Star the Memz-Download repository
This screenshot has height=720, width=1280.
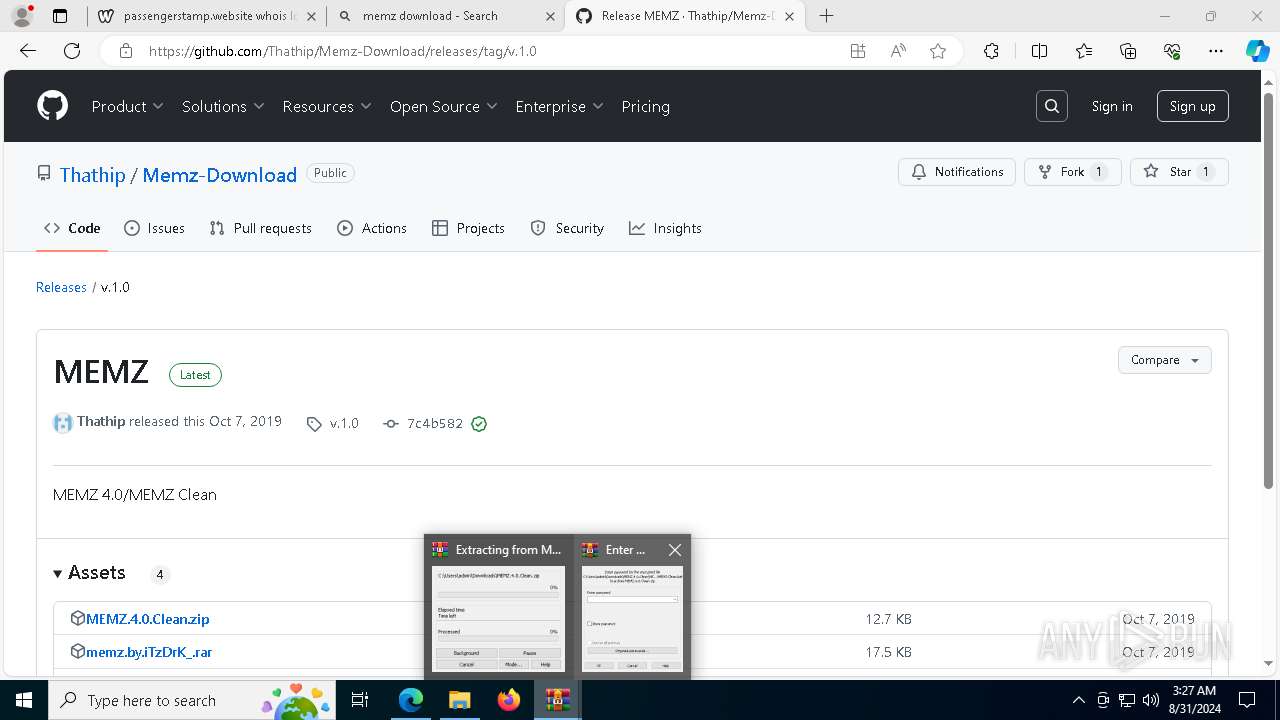[x=1179, y=172]
